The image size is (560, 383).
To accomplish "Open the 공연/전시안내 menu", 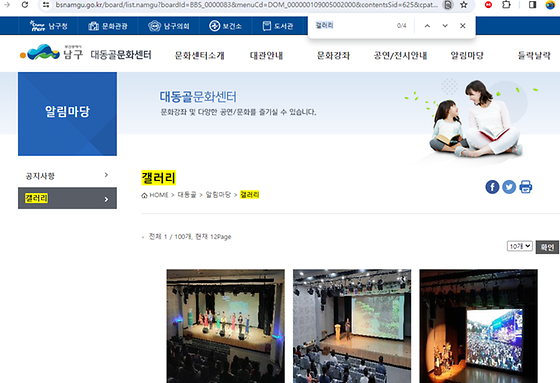I will tap(400, 55).
